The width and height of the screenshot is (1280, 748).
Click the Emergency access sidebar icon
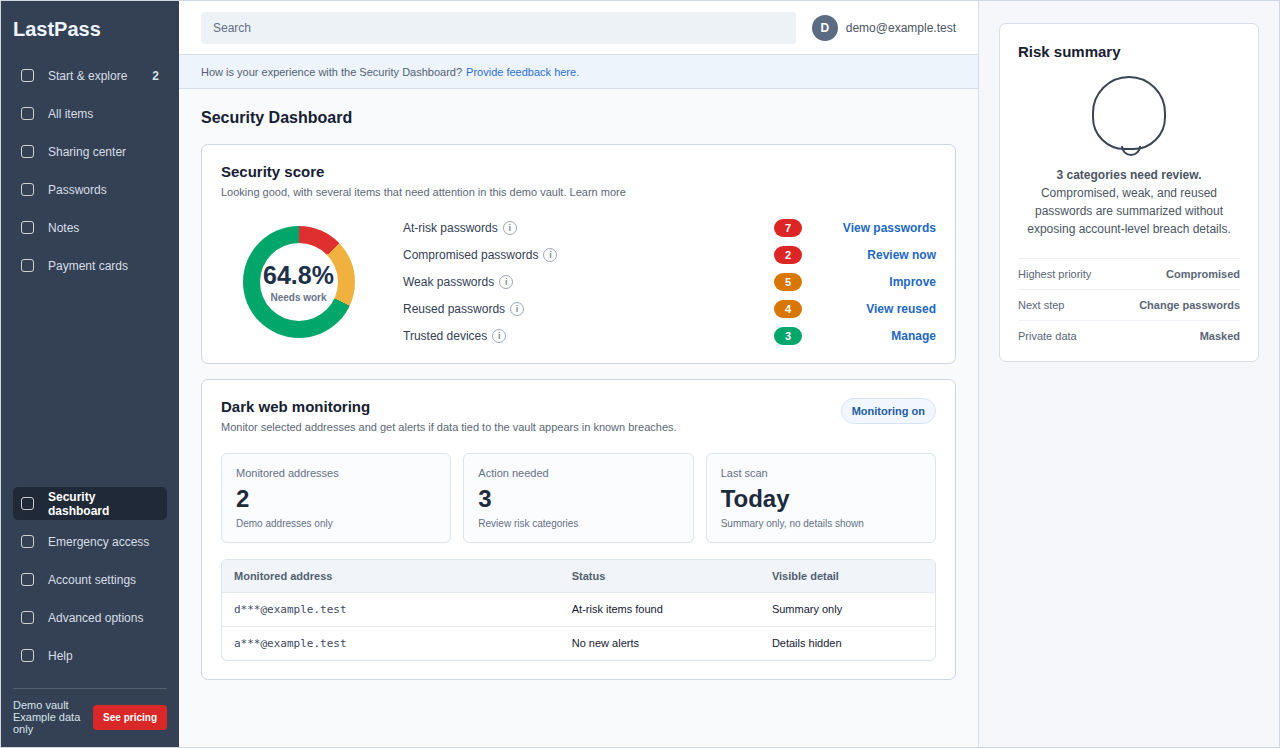[x=28, y=542]
